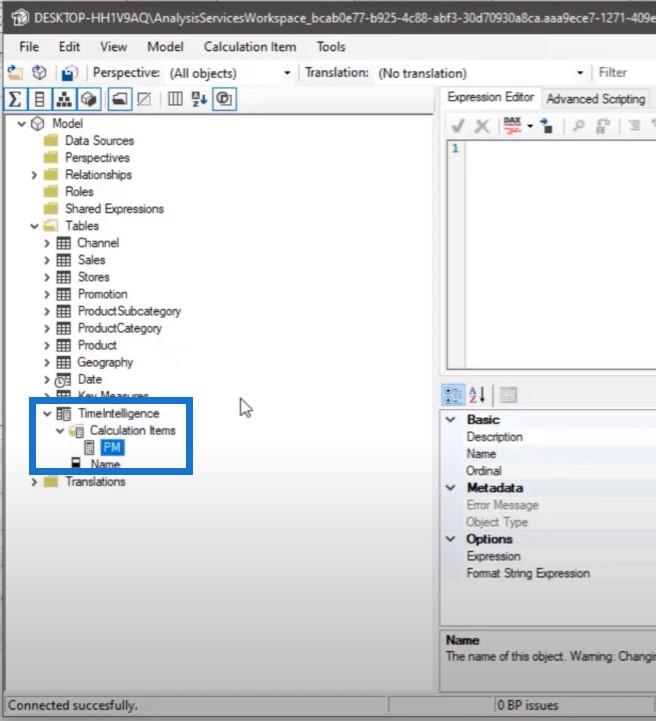Collapse the Options property category

451,539
